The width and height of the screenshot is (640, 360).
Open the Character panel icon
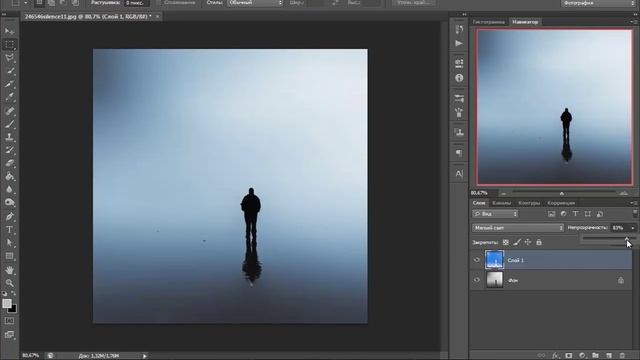pyautogui.click(x=459, y=173)
